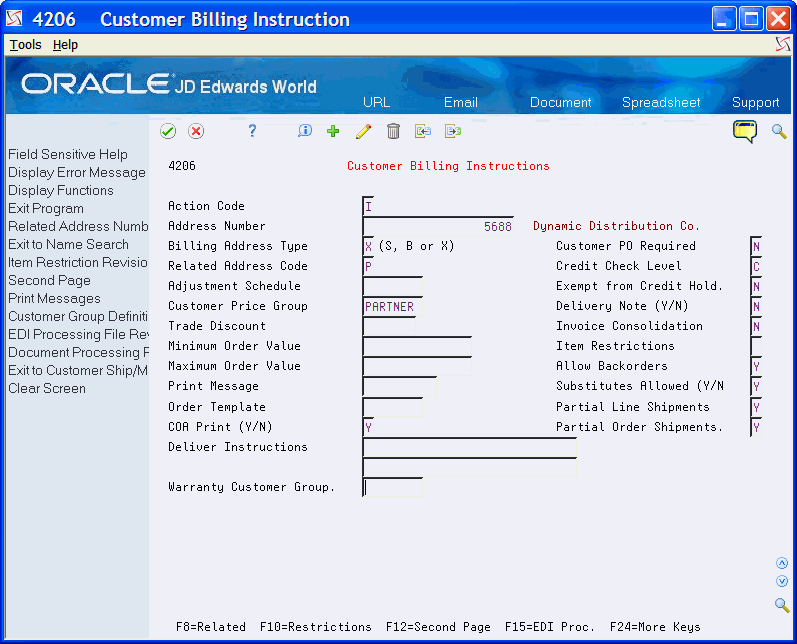Click the Adjustment Schedule field
The width and height of the screenshot is (797, 644).
click(393, 286)
